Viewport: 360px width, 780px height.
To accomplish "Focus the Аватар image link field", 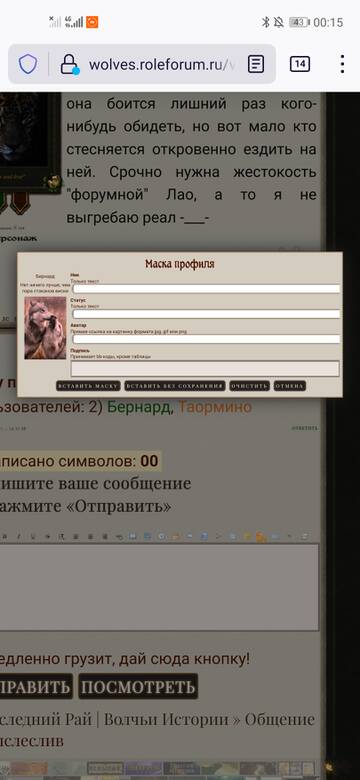I will tap(206, 339).
